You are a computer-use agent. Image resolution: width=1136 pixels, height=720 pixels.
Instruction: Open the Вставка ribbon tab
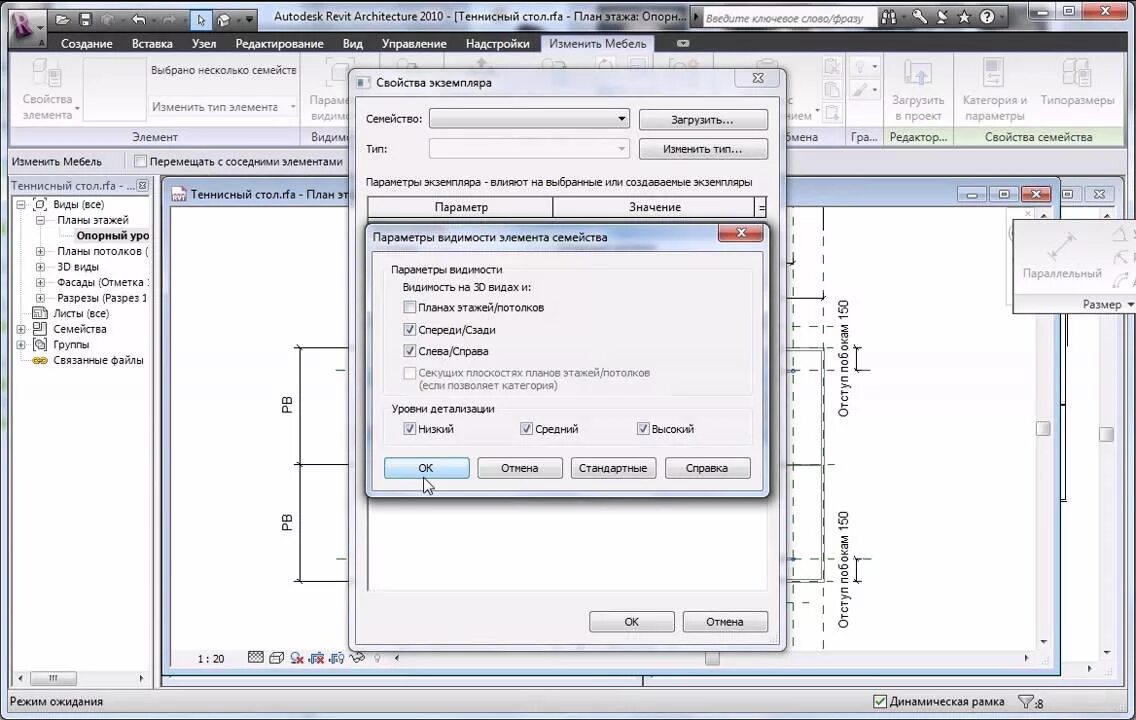(x=152, y=43)
